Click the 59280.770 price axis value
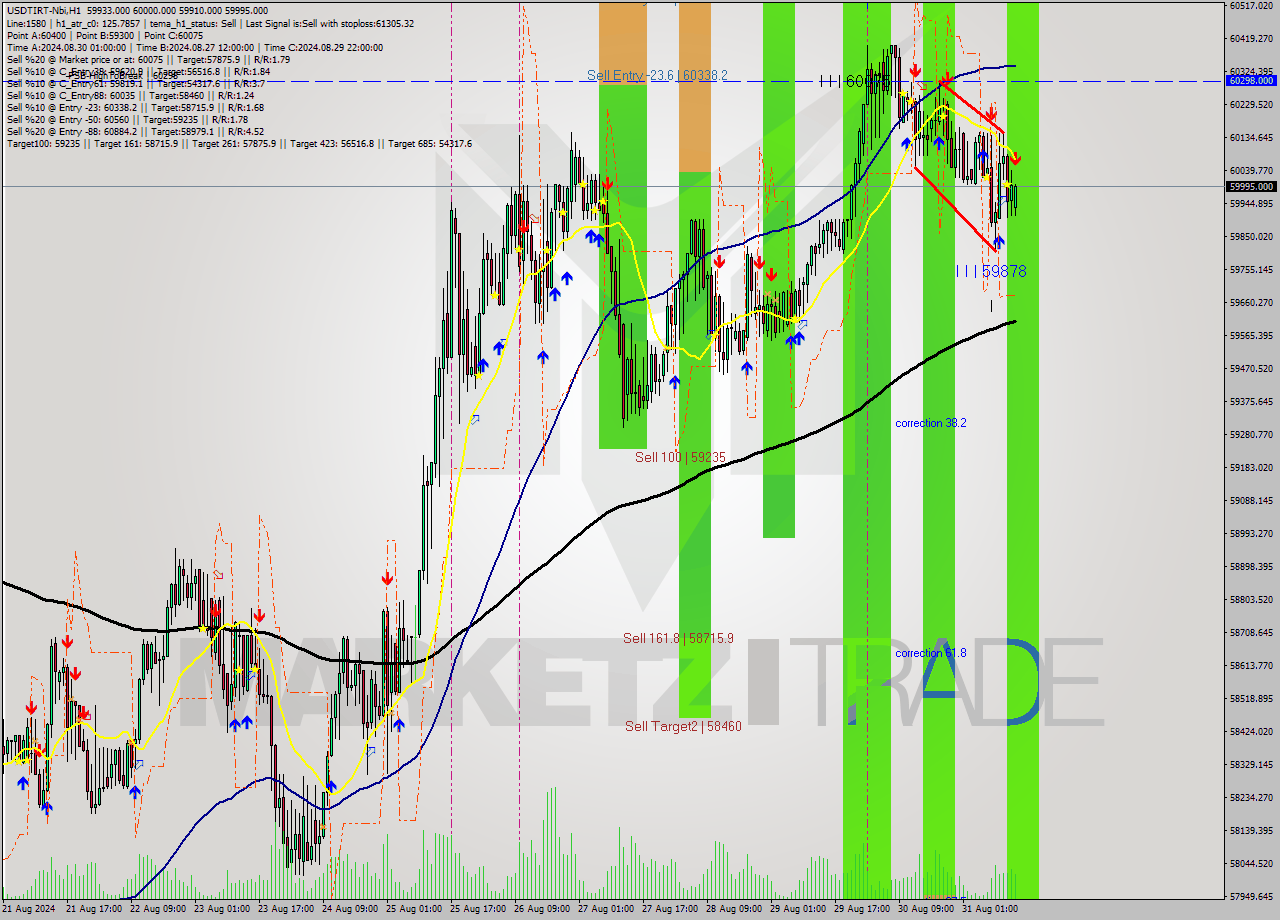The image size is (1280, 920). [1252, 434]
